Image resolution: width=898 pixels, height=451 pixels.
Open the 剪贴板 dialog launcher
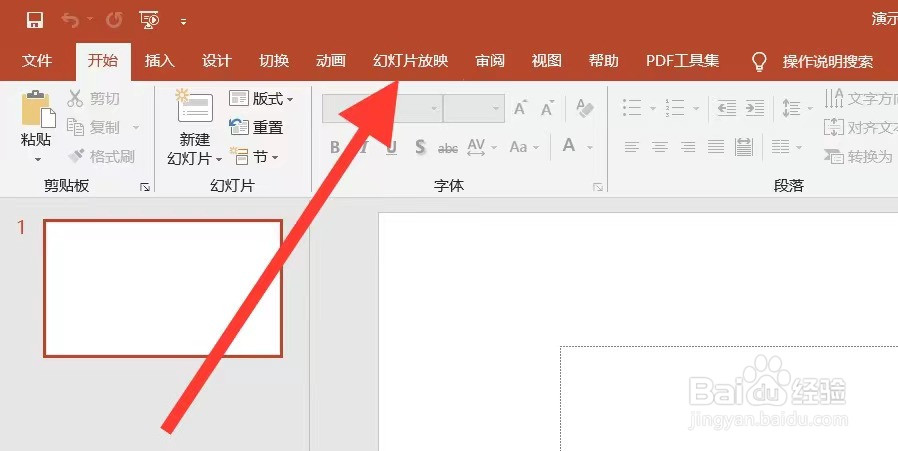tap(145, 187)
